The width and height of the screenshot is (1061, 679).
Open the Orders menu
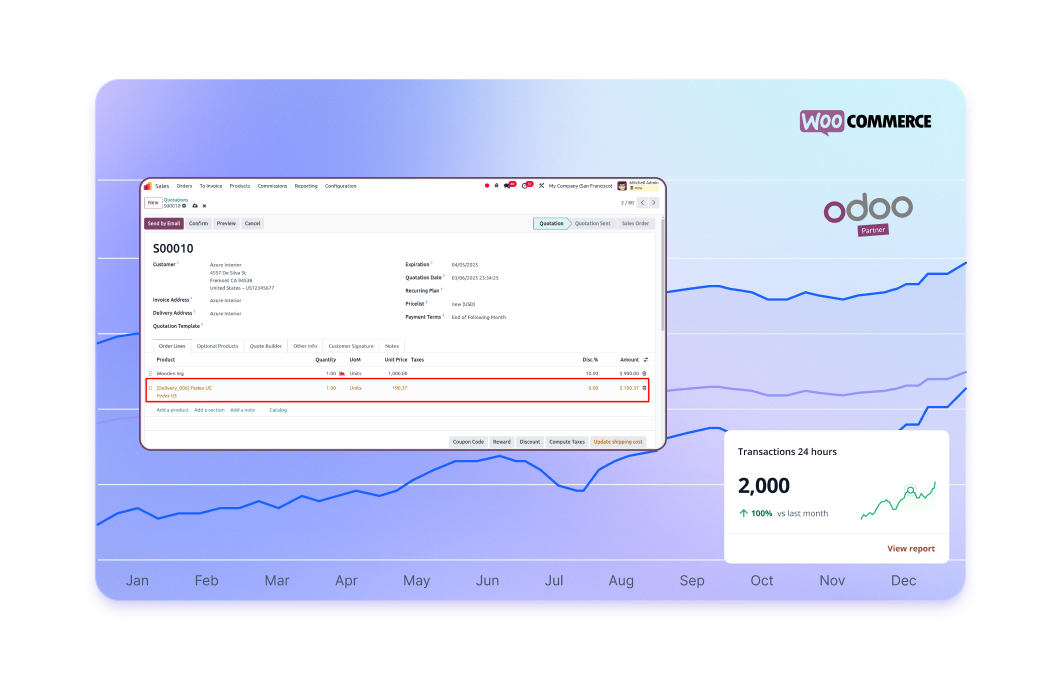(185, 186)
